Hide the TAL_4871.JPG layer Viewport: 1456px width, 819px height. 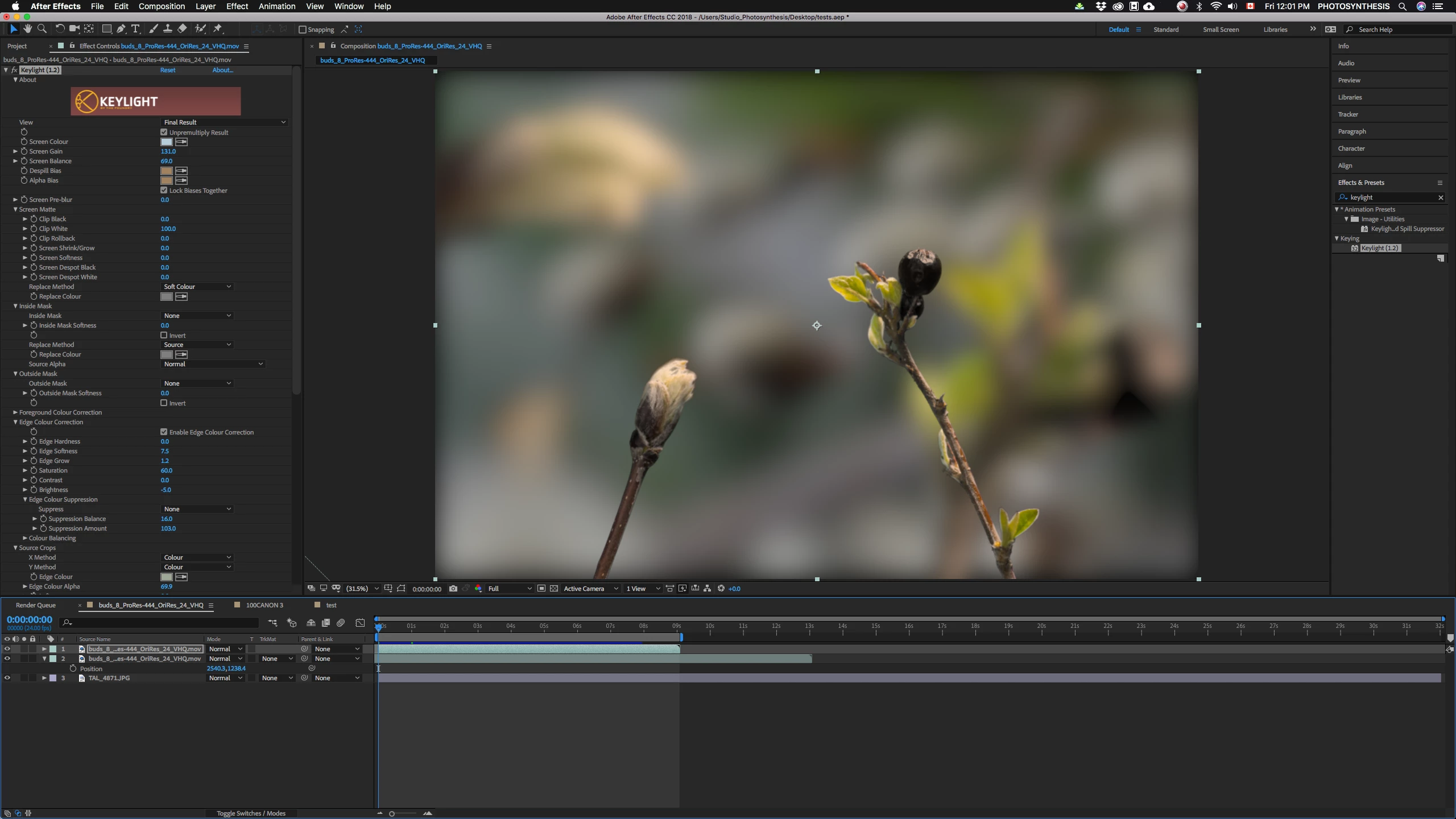coord(7,678)
